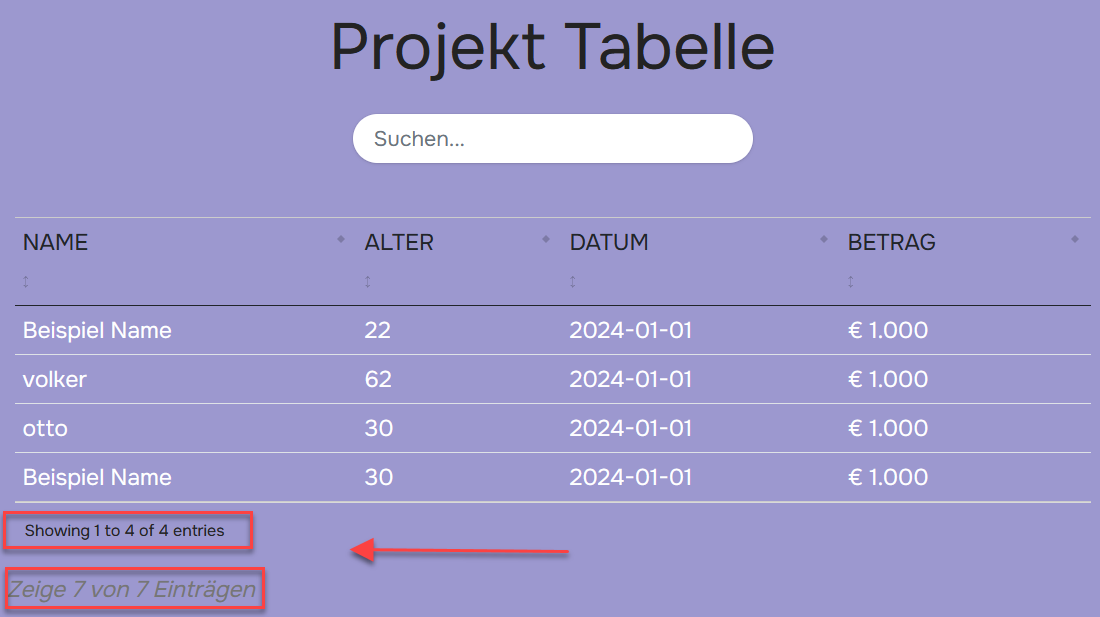Click the up-down arrow icon below NAME
This screenshot has width=1100, height=617.
(x=26, y=282)
